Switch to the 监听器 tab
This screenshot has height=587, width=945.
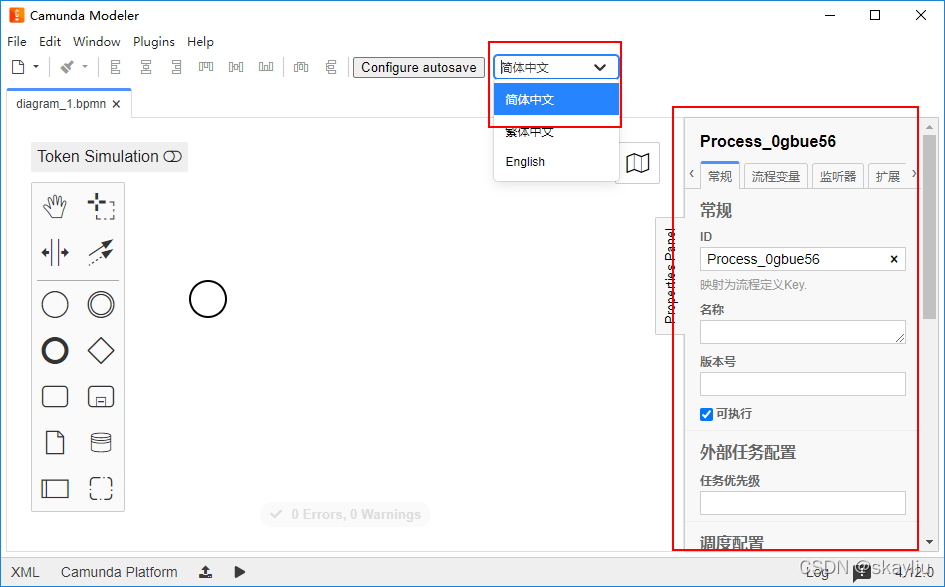838,176
